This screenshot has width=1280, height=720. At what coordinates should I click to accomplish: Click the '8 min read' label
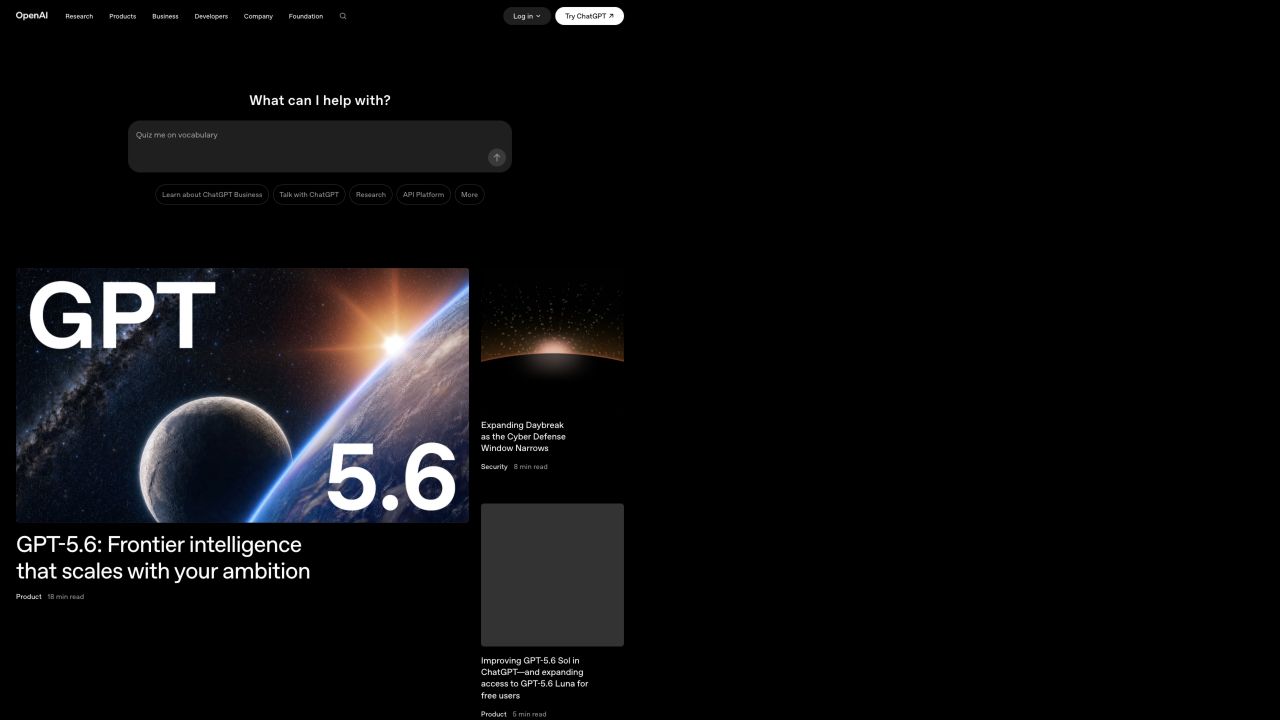pos(531,467)
